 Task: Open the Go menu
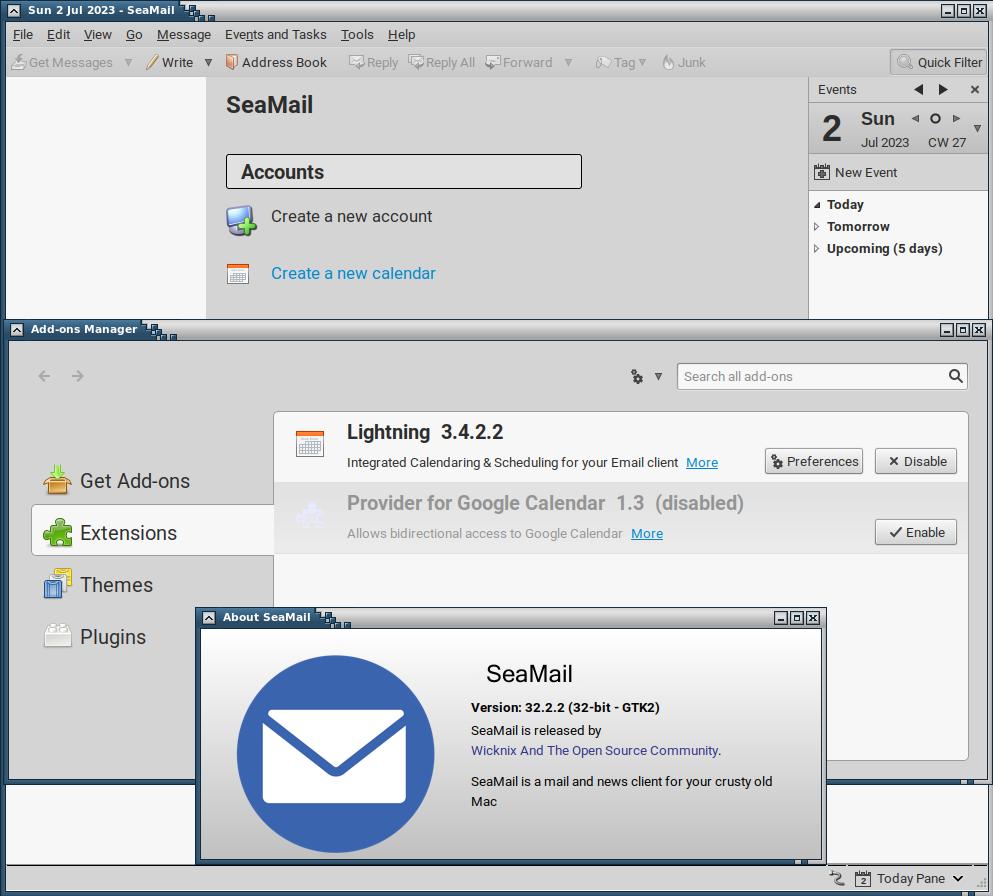coord(134,35)
